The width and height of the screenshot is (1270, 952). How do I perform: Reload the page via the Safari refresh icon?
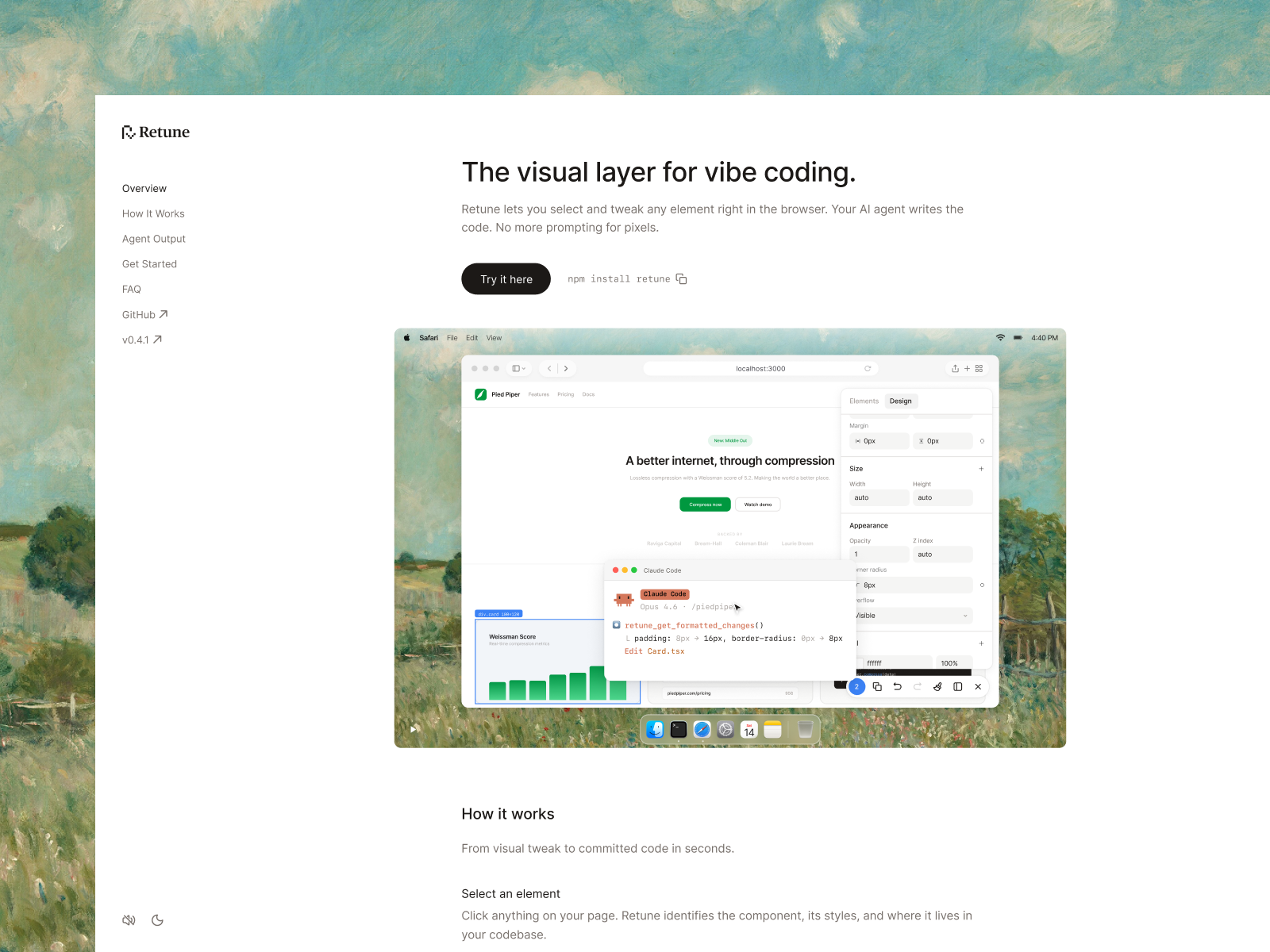coord(868,369)
